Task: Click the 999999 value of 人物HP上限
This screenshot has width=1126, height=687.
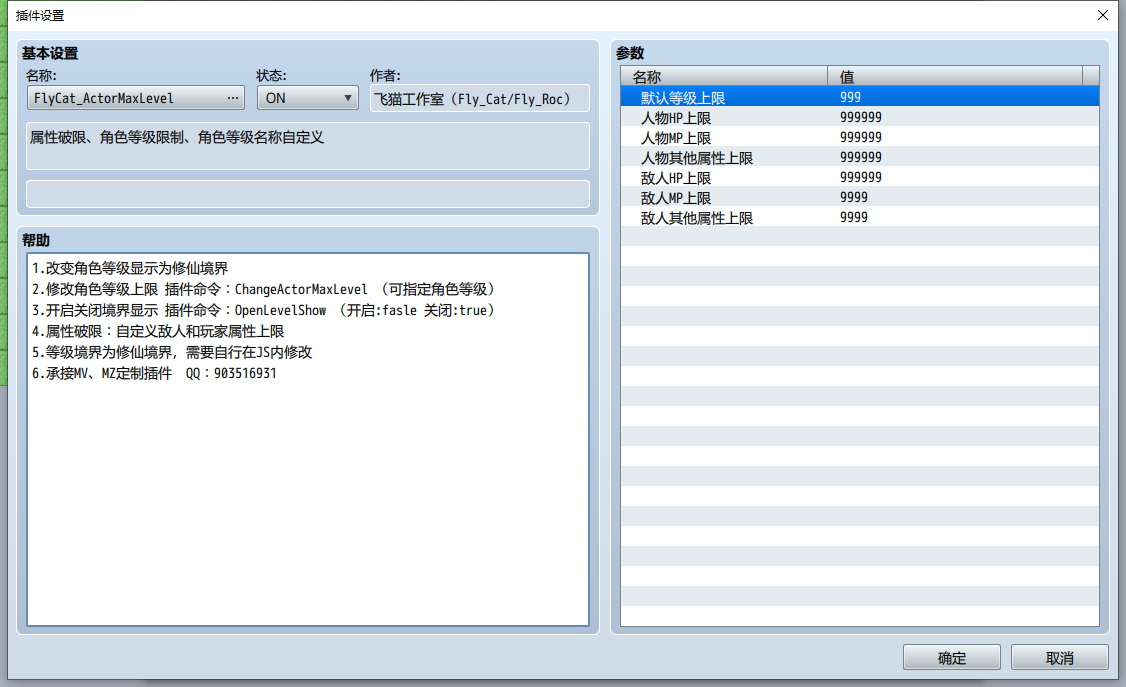Action: [x=860, y=117]
